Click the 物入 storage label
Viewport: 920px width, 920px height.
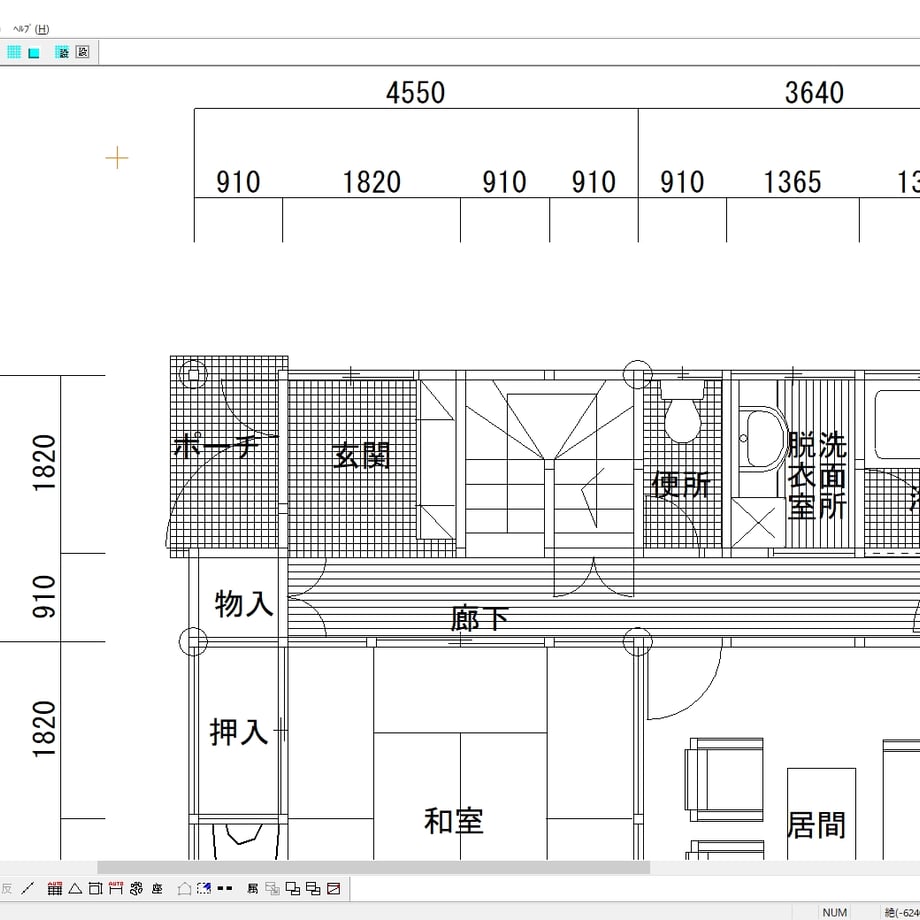243,604
